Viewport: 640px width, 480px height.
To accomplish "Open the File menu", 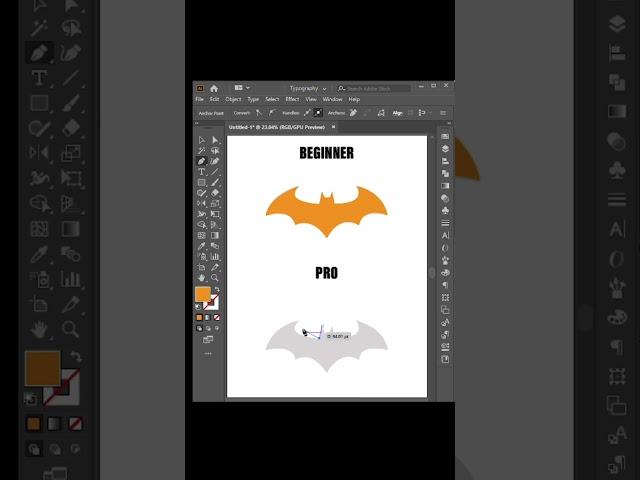I will pos(199,99).
